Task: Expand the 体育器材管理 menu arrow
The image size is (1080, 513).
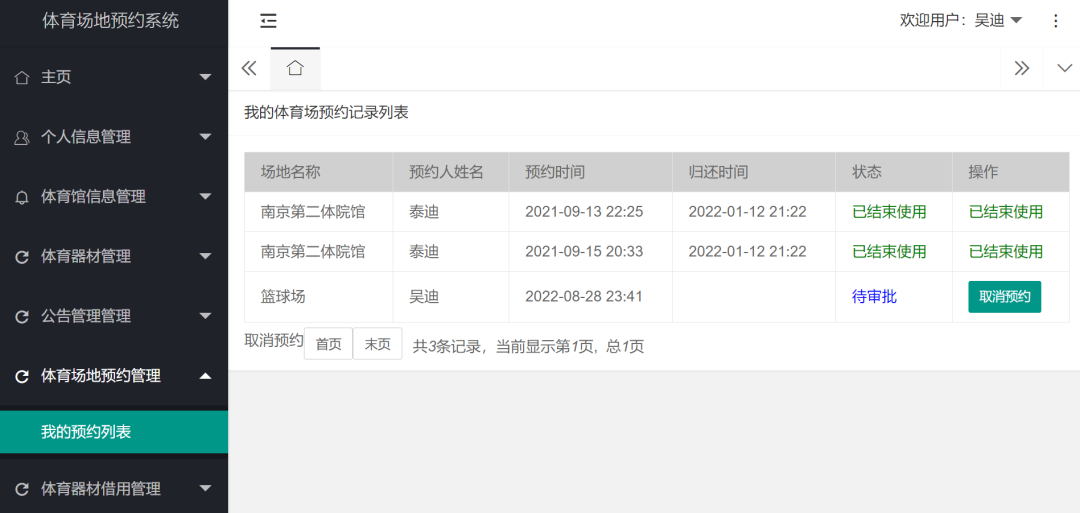Action: 205,256
